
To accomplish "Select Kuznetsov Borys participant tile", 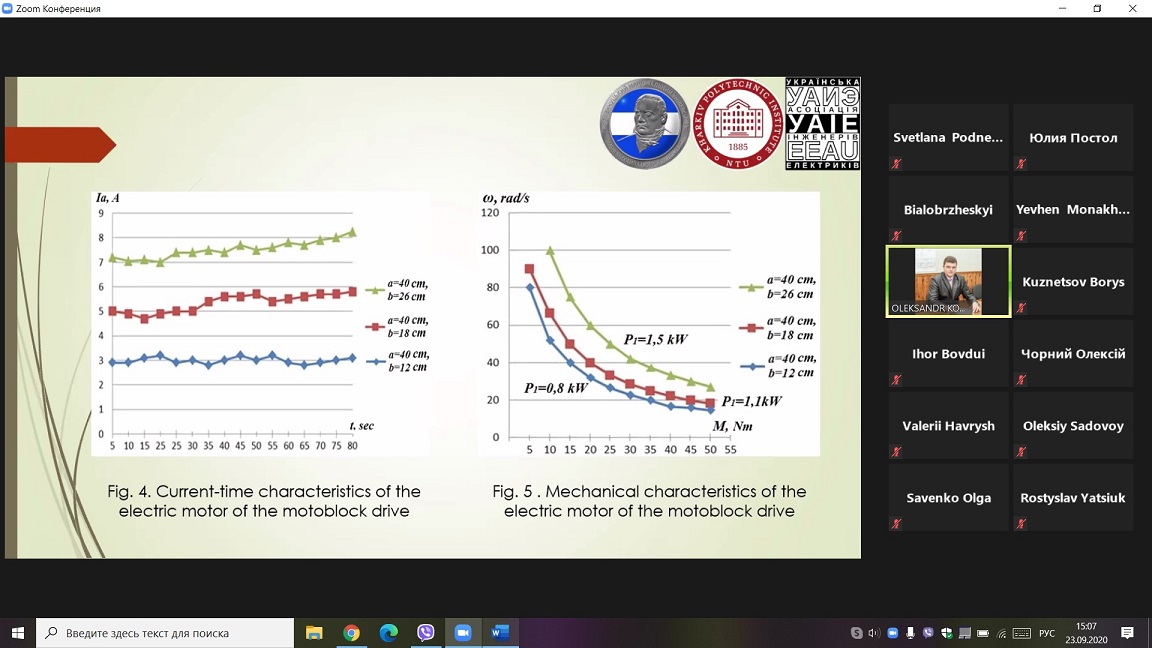I will coord(1073,281).
